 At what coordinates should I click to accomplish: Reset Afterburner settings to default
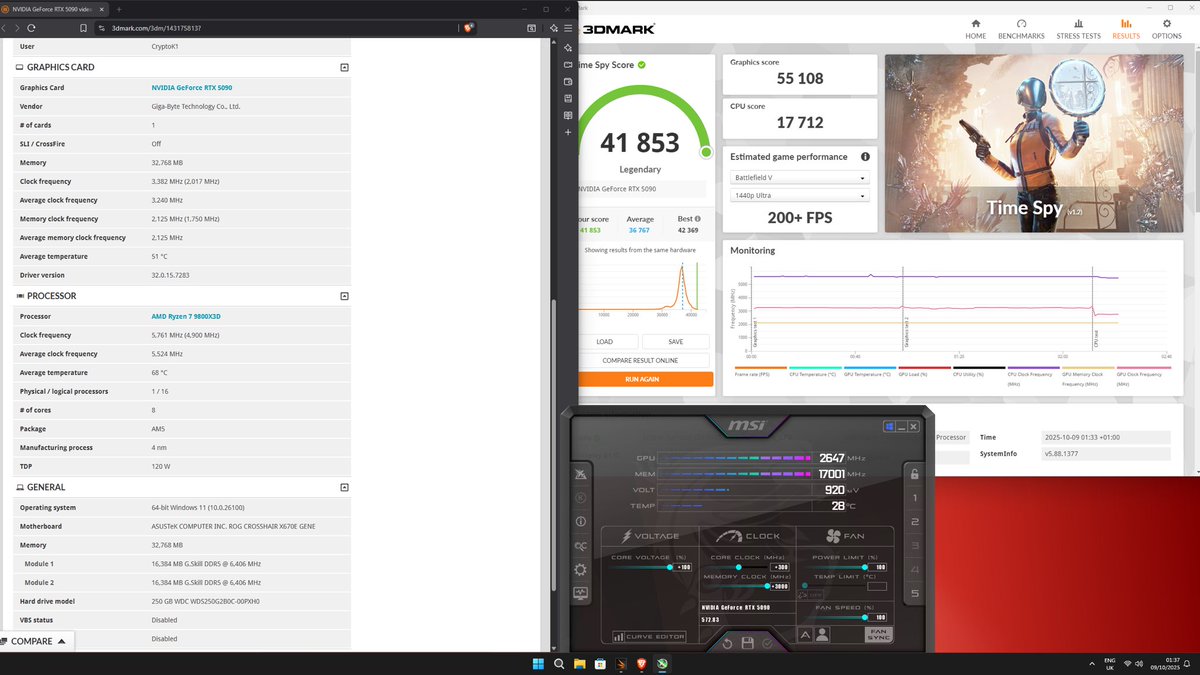[727, 643]
